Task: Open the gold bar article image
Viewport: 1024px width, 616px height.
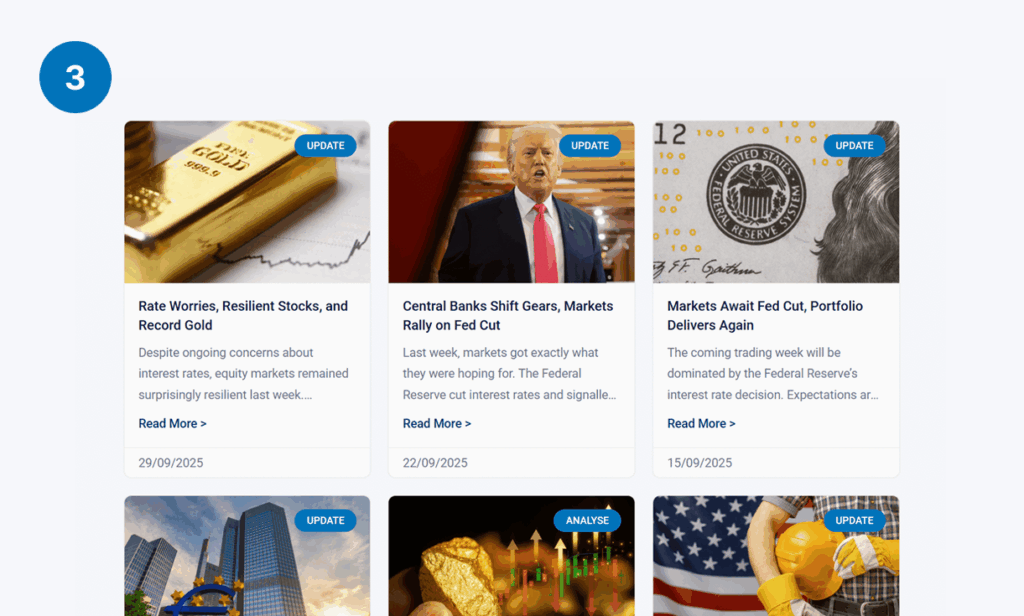Action: pyautogui.click(x=247, y=202)
